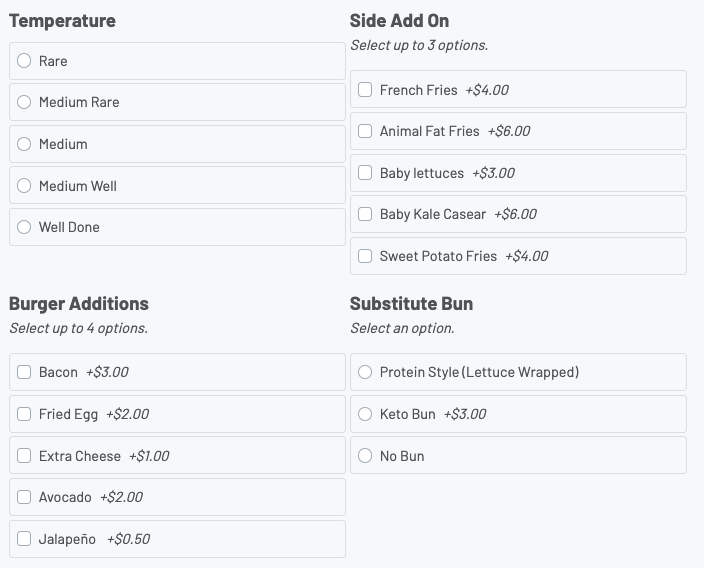The image size is (704, 568).
Task: Add Avocado burger addition
Action: click(24, 497)
